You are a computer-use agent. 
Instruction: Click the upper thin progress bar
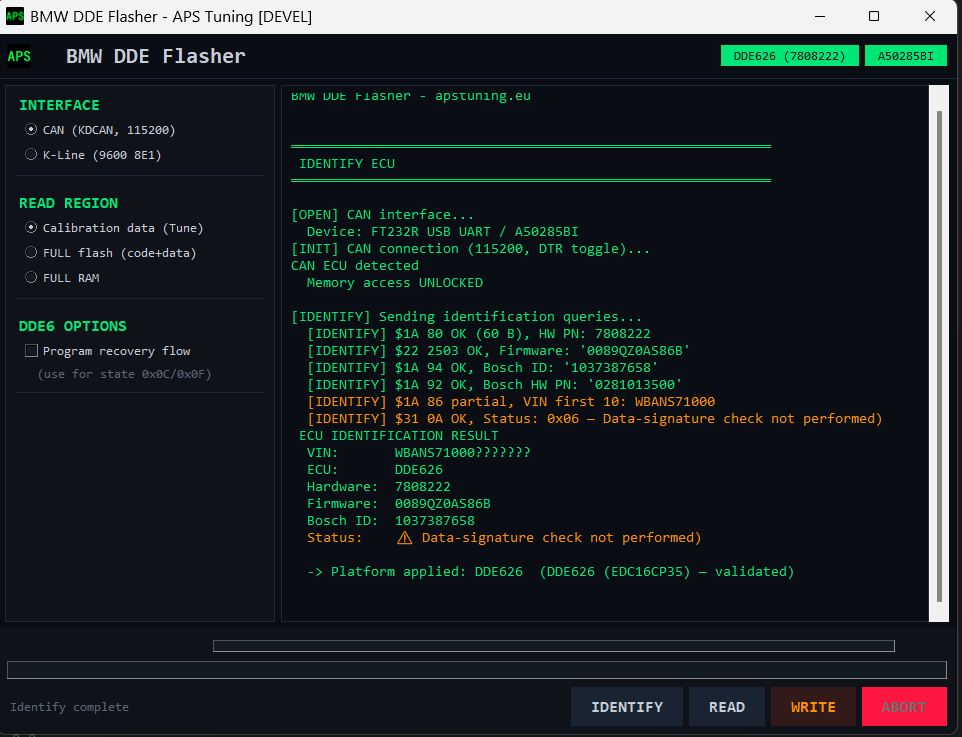(x=553, y=646)
